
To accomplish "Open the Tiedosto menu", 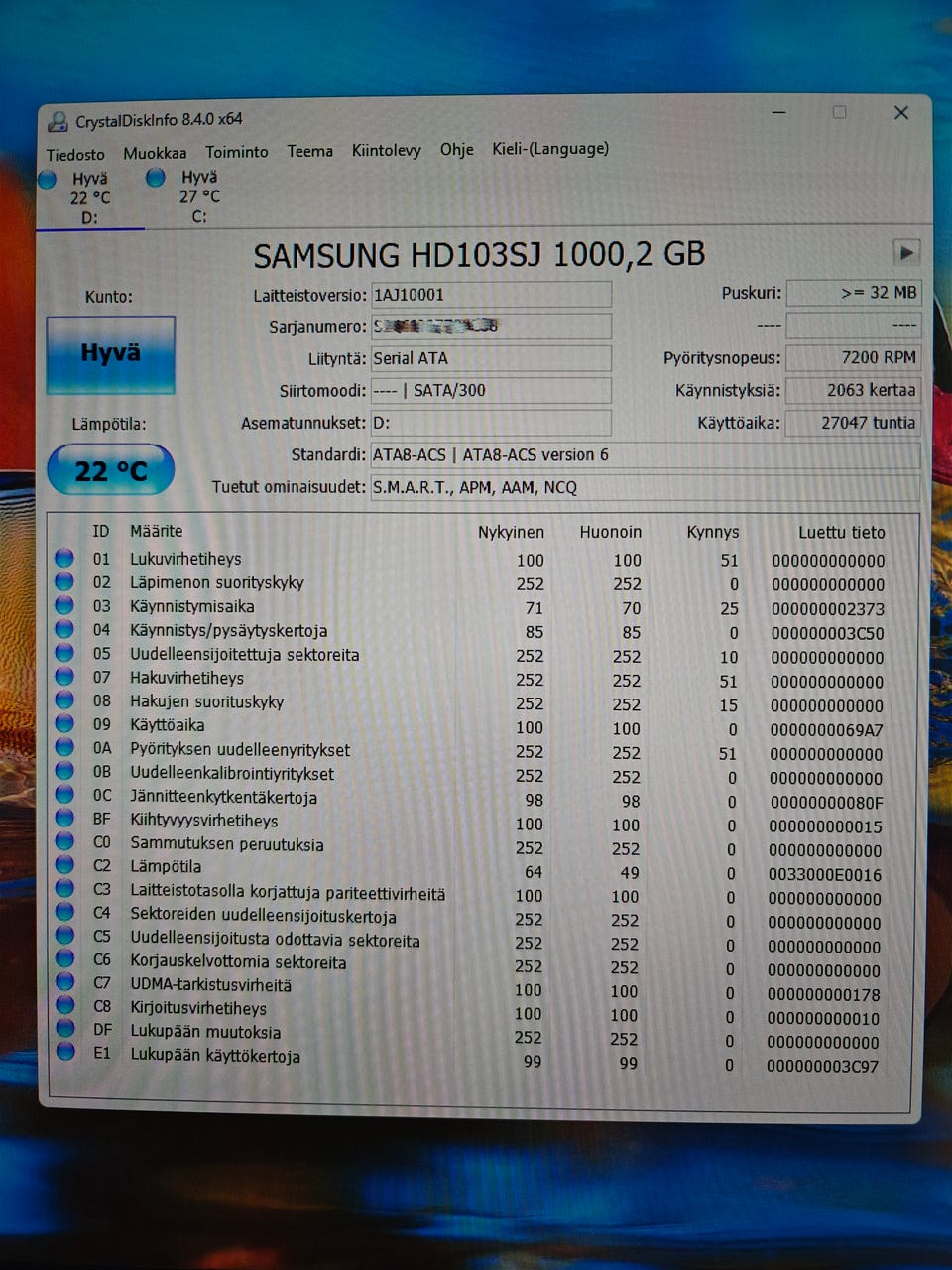I will coord(75,154).
